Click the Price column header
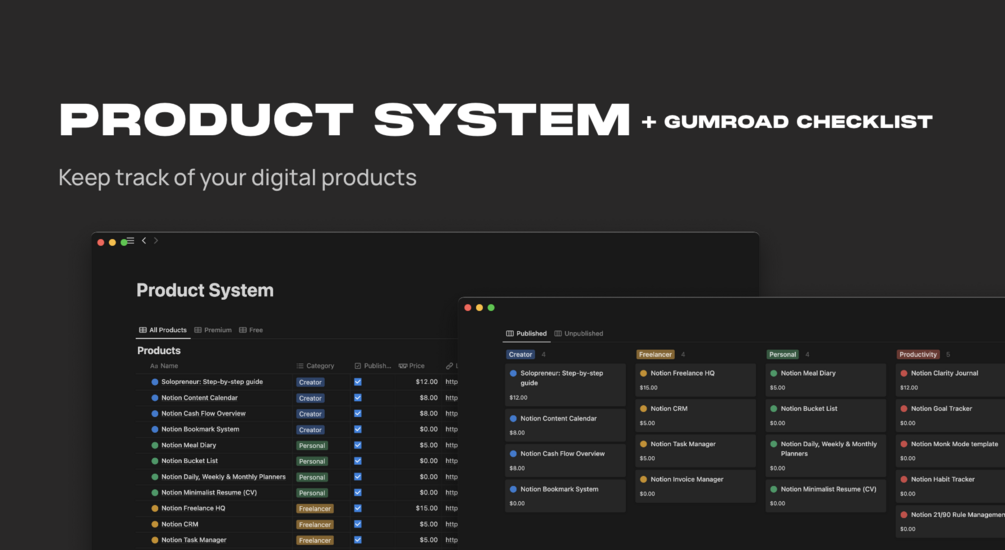The image size is (1005, 550). click(411, 366)
